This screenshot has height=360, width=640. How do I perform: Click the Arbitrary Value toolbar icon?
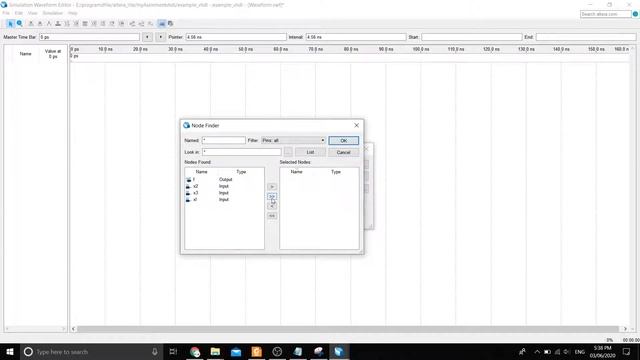point(112,24)
